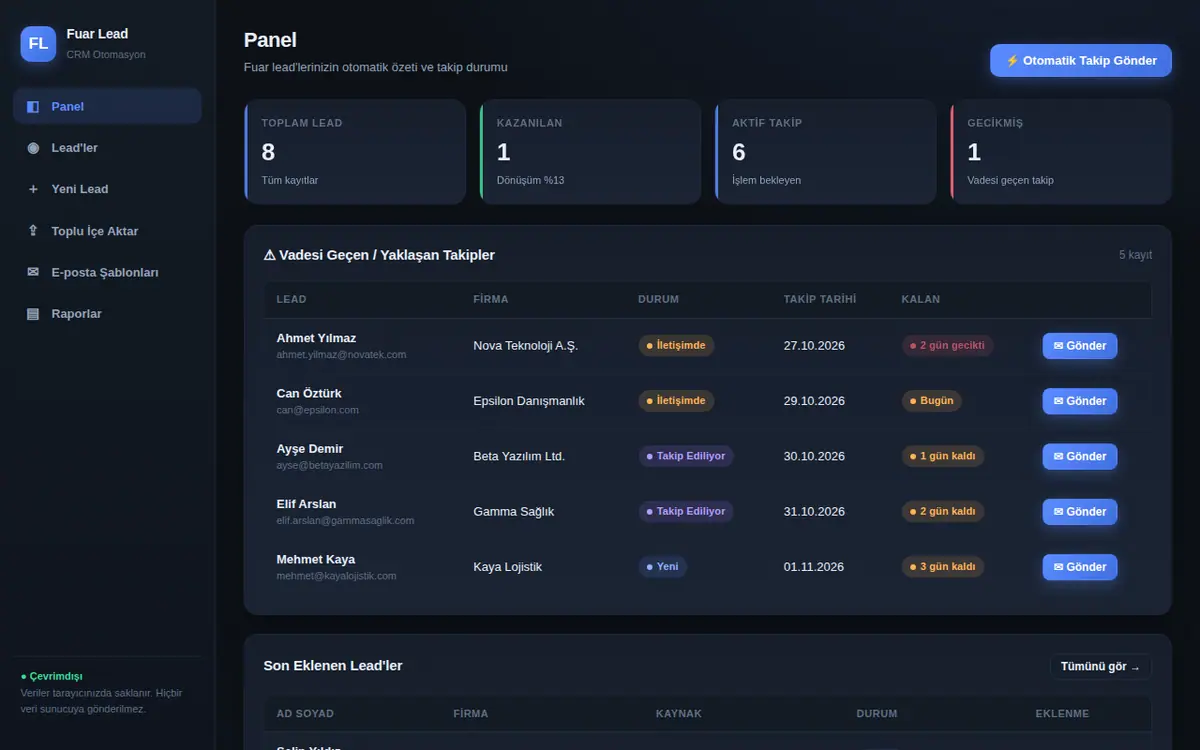Click the Gecikmiş stat card
Viewport: 1200px width, 750px height.
coord(1061,152)
